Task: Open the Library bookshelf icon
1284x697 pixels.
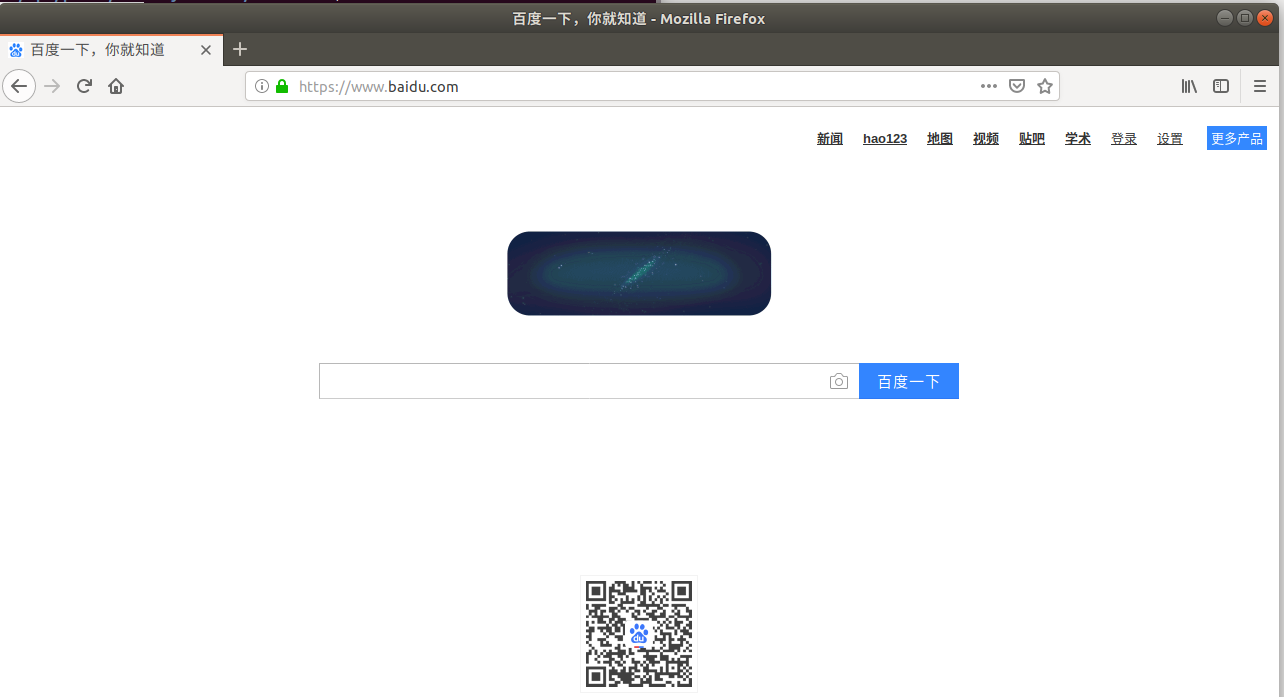Action: coord(1189,86)
